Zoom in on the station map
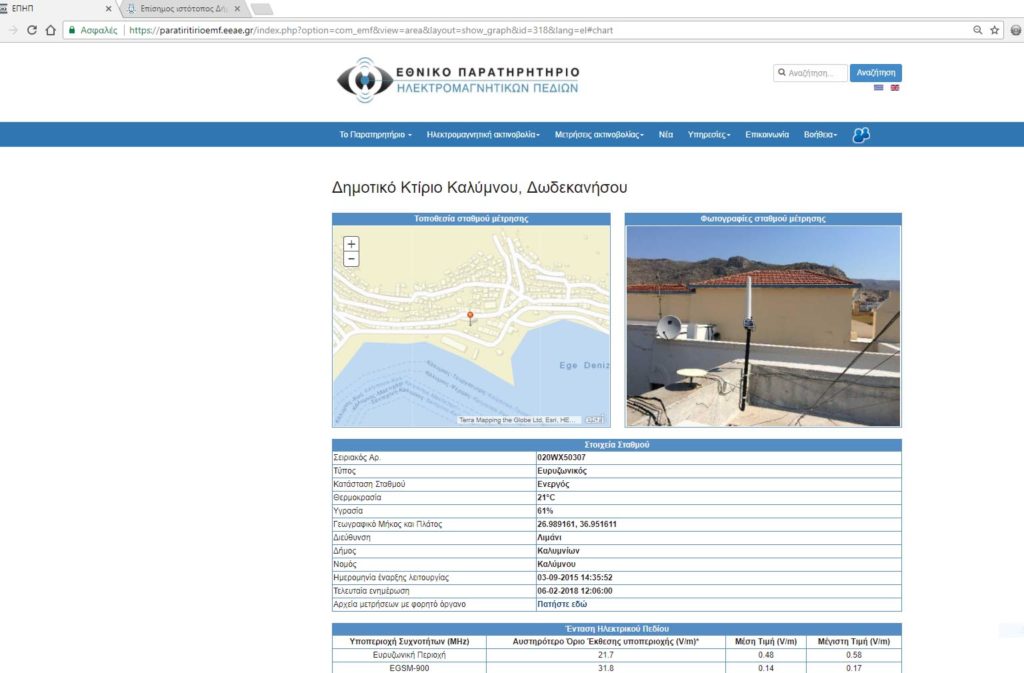This screenshot has height=673, width=1024. pyautogui.click(x=351, y=244)
